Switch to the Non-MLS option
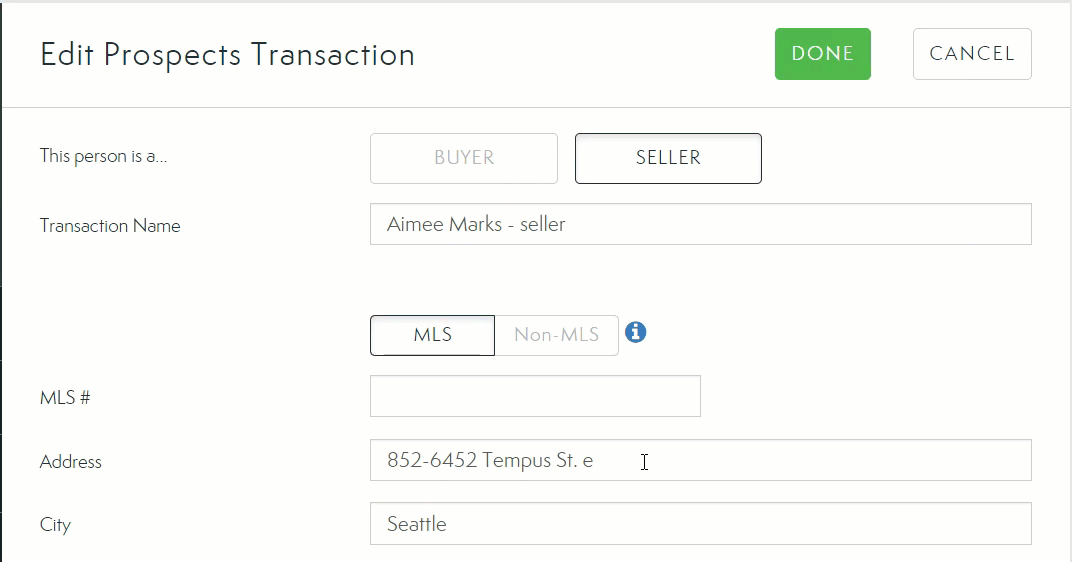Viewport: 1072px width, 562px height. pos(556,335)
